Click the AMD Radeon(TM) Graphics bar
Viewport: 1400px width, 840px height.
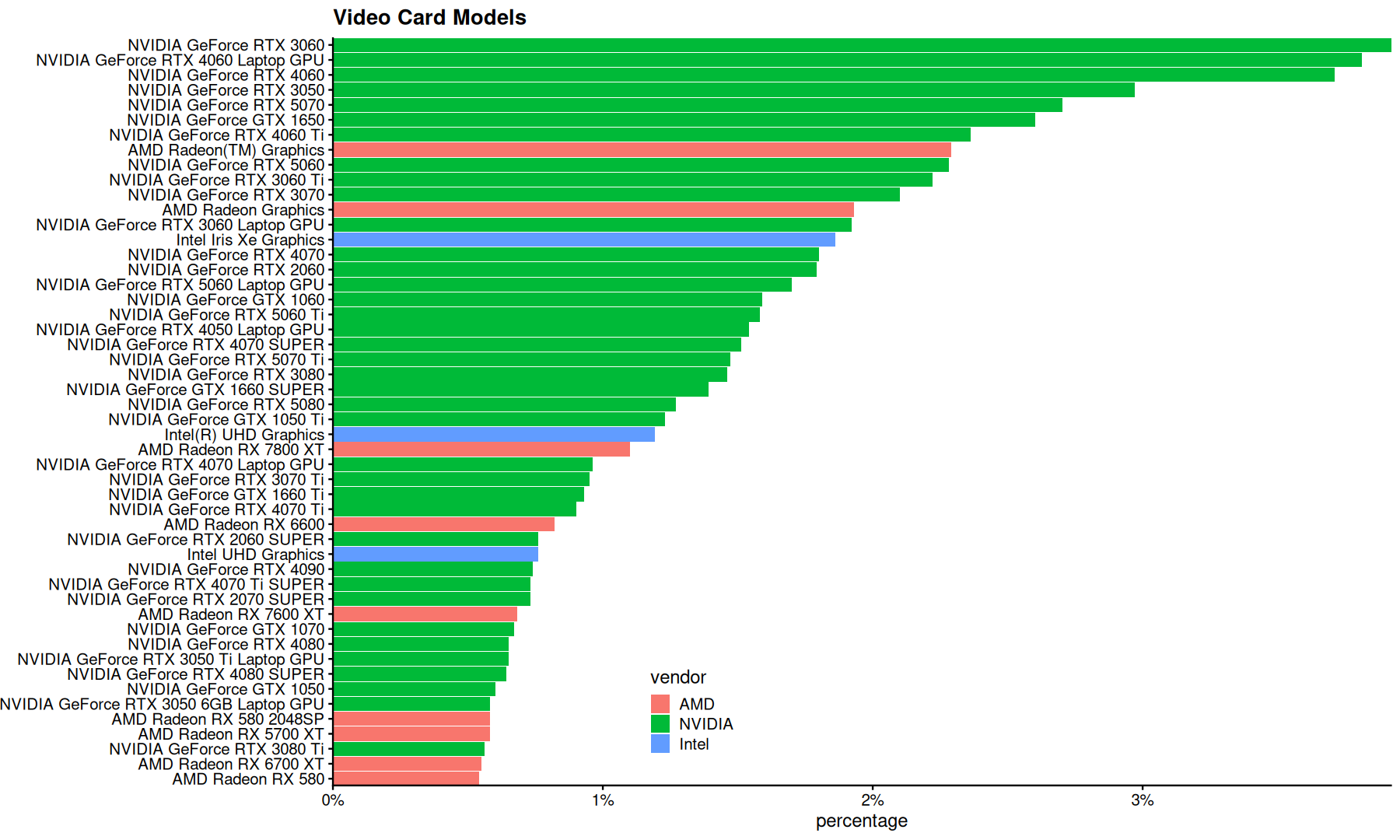[642, 150]
